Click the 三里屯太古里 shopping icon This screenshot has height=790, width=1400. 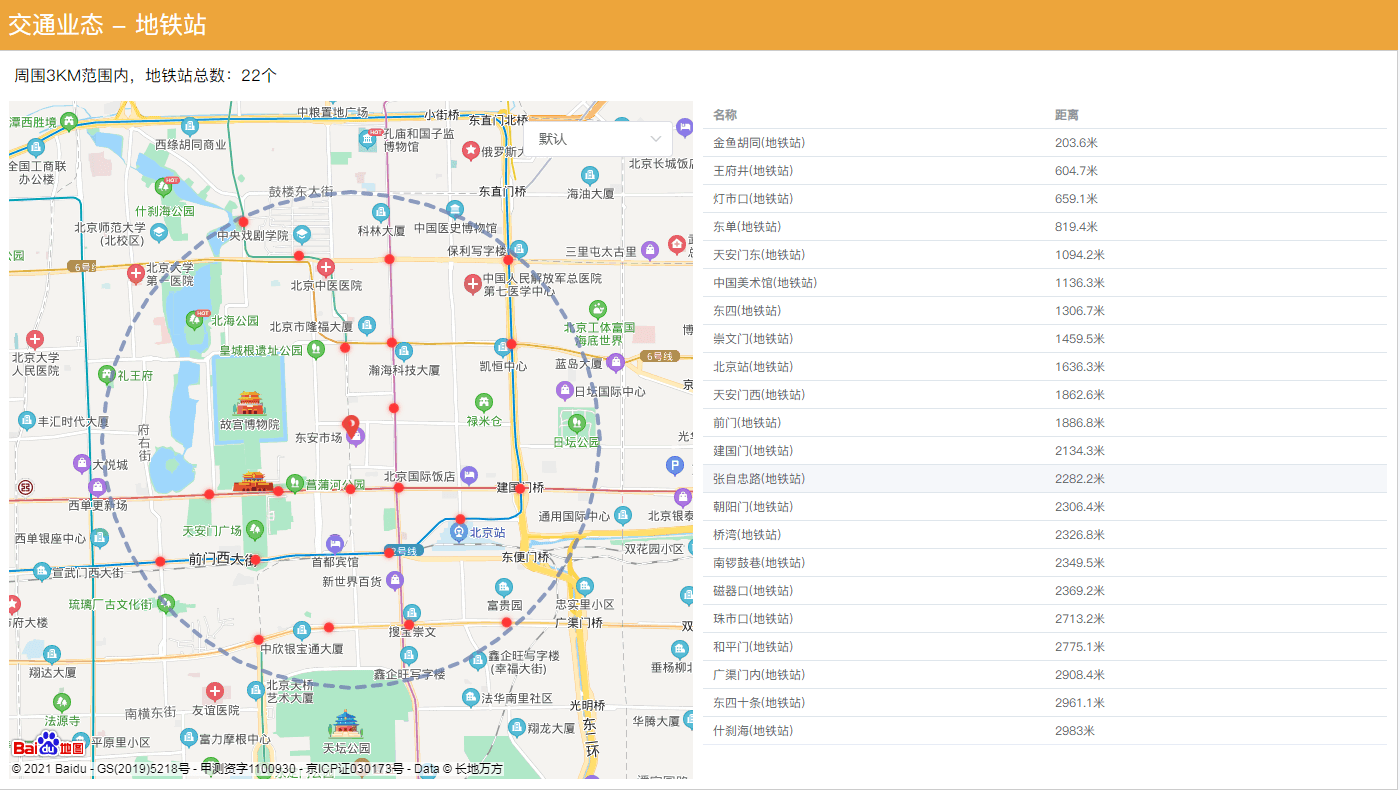pos(650,249)
